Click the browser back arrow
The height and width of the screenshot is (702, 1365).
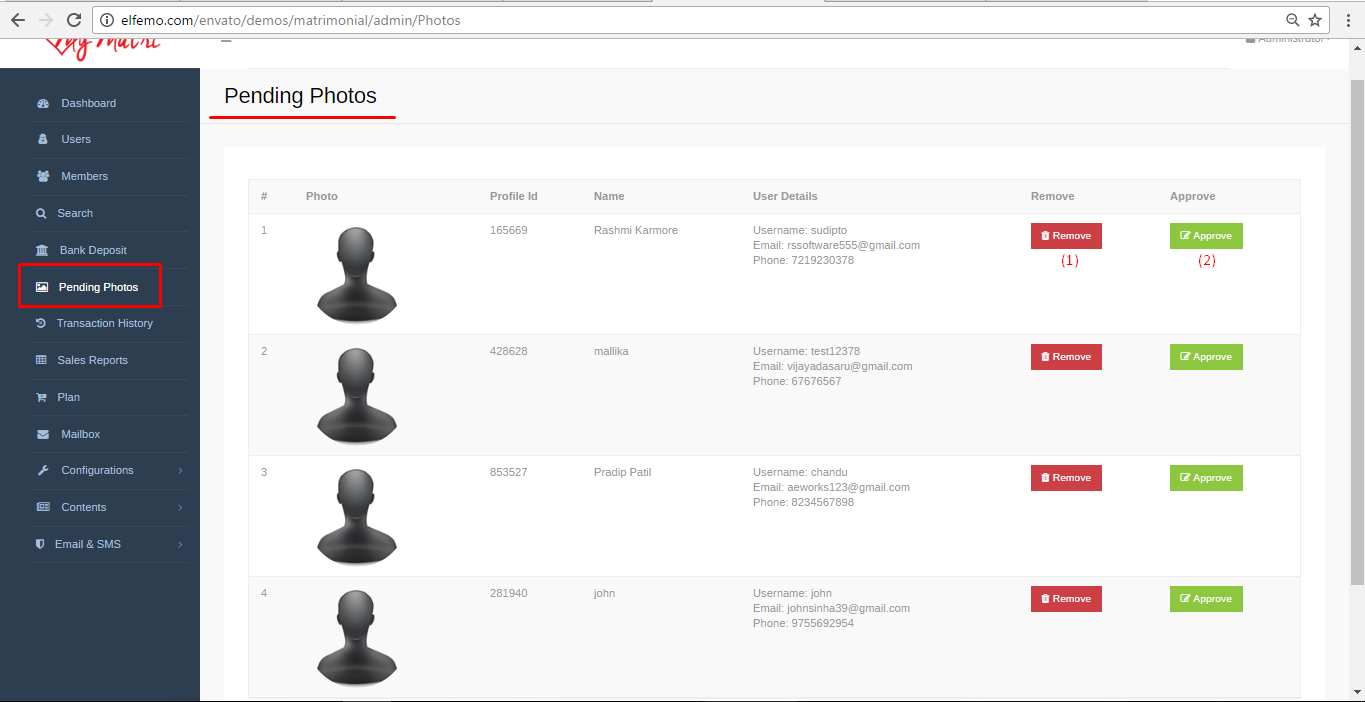17,20
